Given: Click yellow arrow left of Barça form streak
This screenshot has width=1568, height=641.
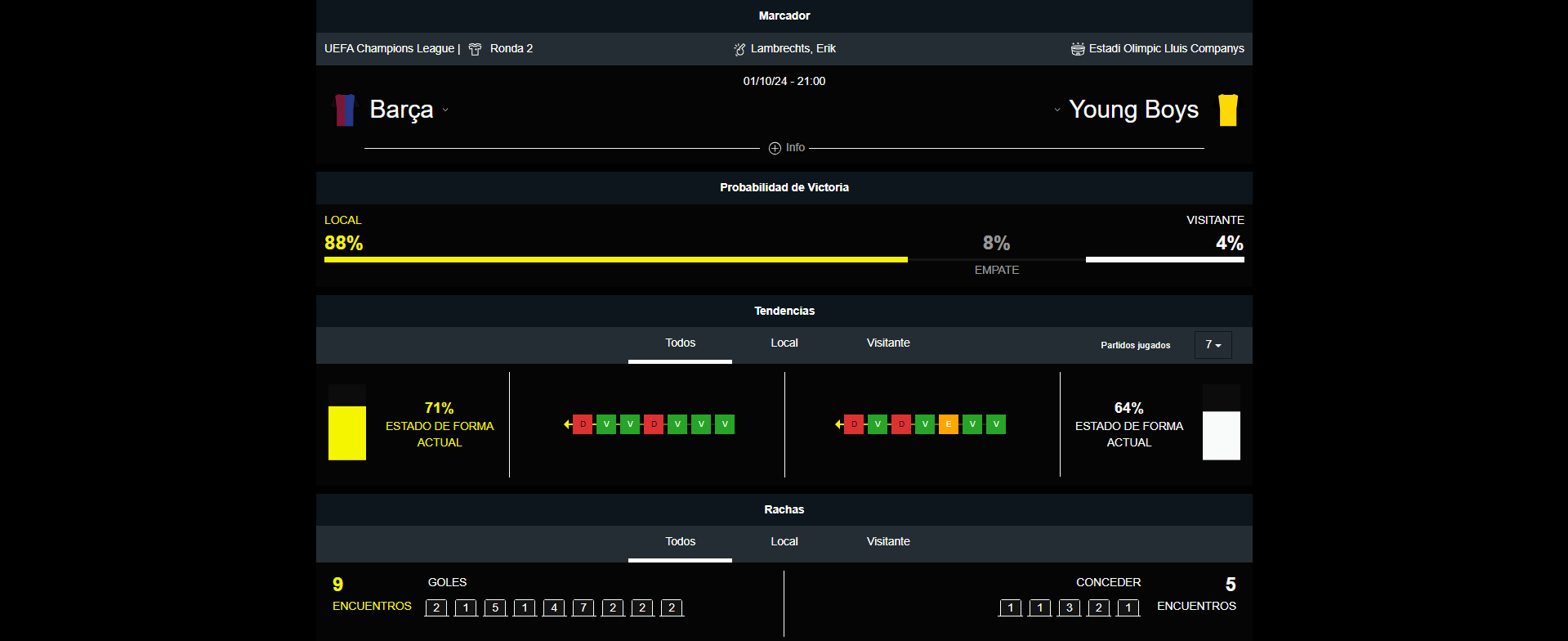Looking at the screenshot, I should click(x=567, y=424).
